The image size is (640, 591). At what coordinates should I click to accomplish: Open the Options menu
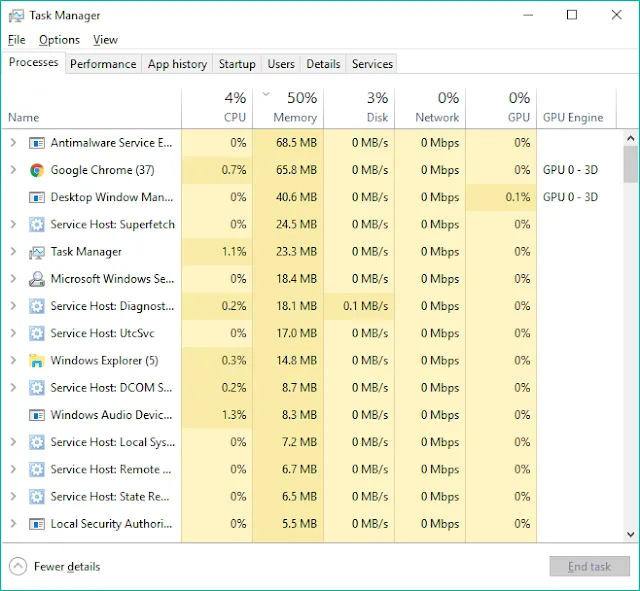tap(59, 40)
